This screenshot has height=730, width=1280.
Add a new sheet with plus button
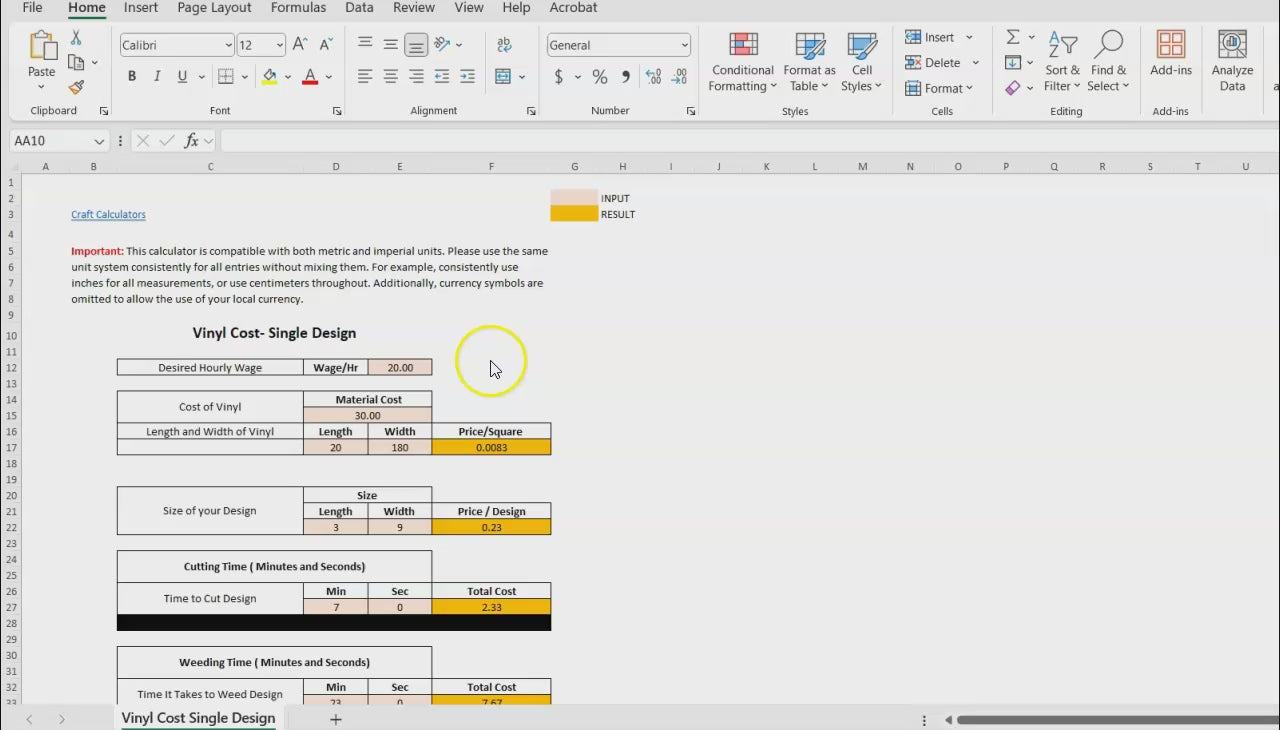click(x=336, y=719)
